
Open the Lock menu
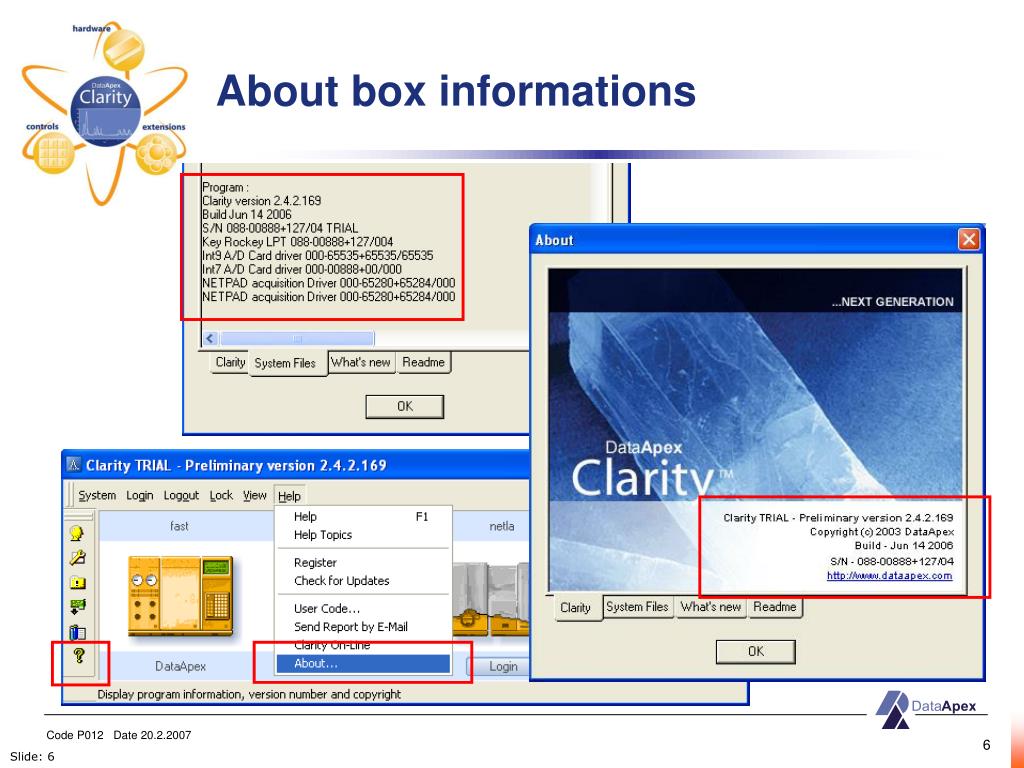(x=221, y=496)
